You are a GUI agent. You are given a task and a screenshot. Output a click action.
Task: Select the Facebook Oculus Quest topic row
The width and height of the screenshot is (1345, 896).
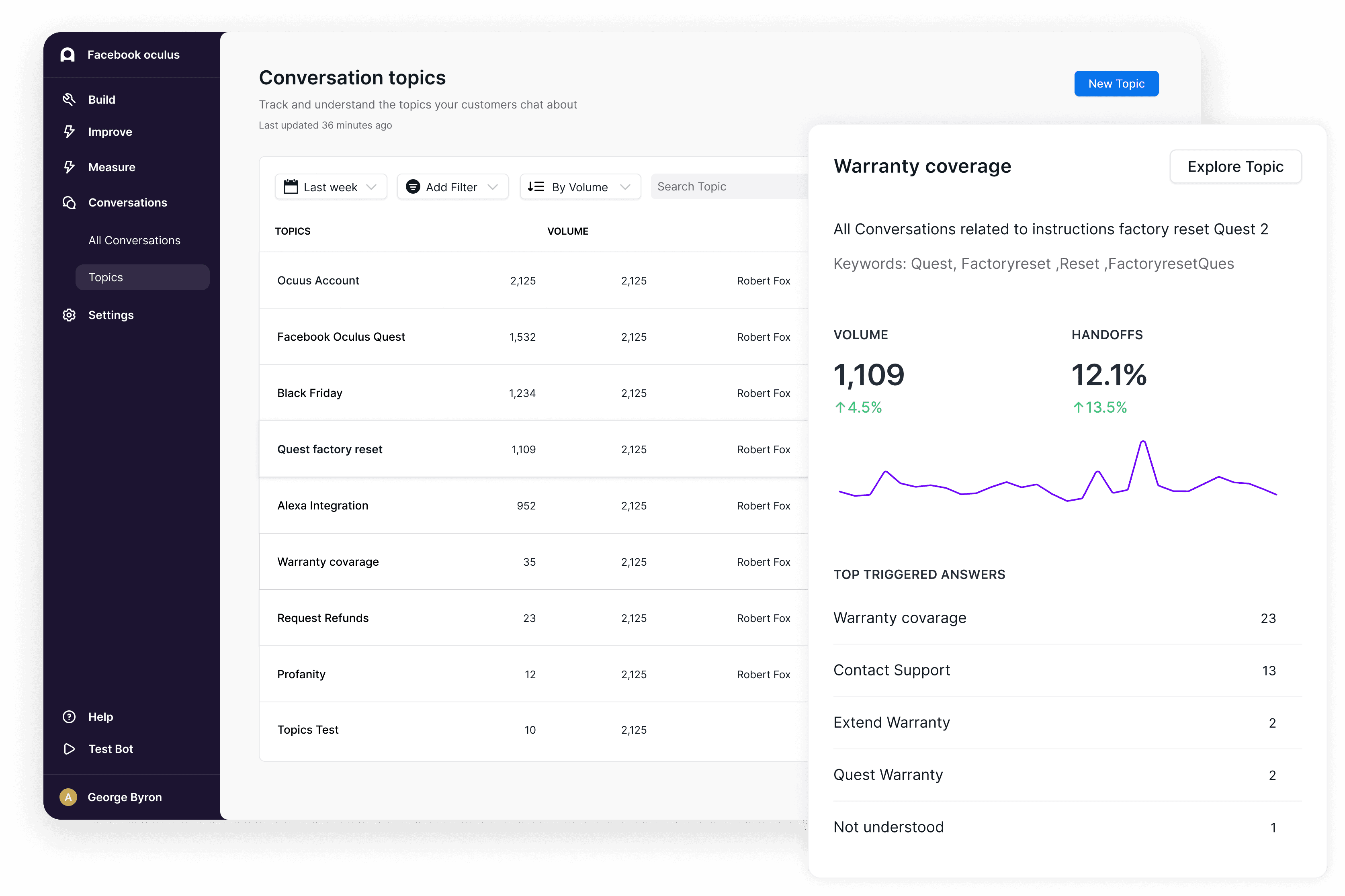click(x=534, y=337)
